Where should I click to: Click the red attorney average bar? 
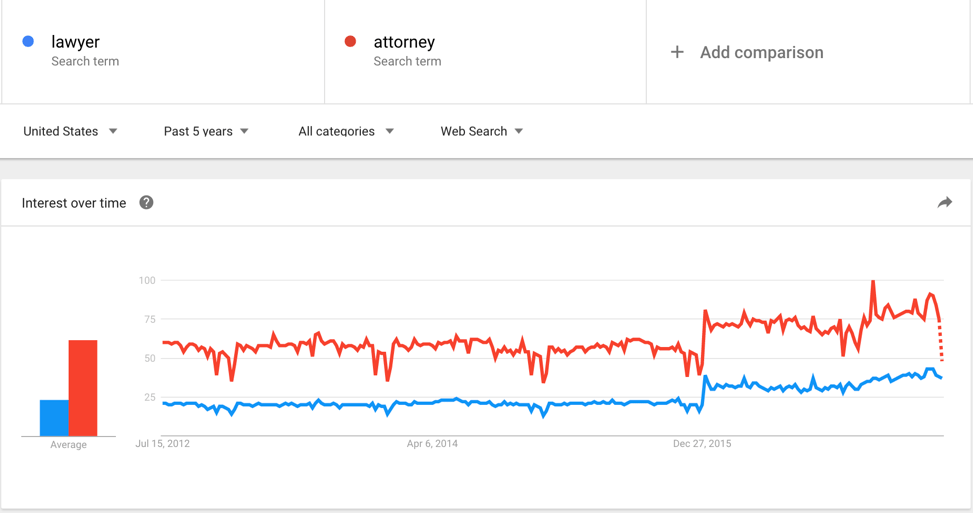tap(83, 388)
